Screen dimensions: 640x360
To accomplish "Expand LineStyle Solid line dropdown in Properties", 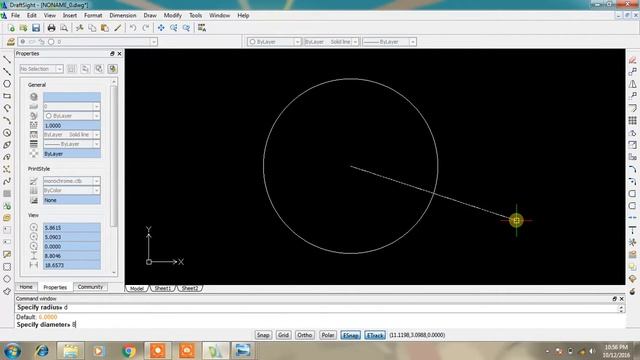I will coord(96,135).
